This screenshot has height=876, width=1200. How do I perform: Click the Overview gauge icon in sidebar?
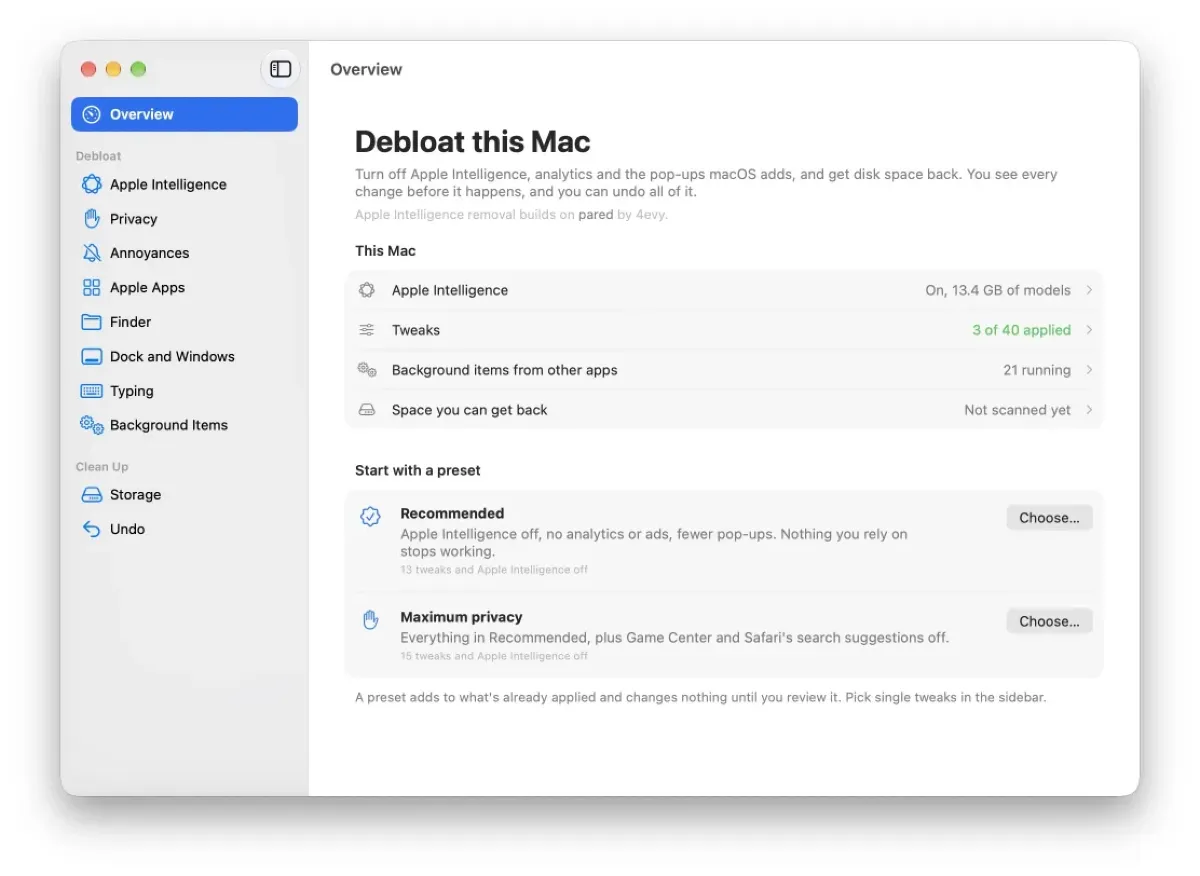[92, 114]
